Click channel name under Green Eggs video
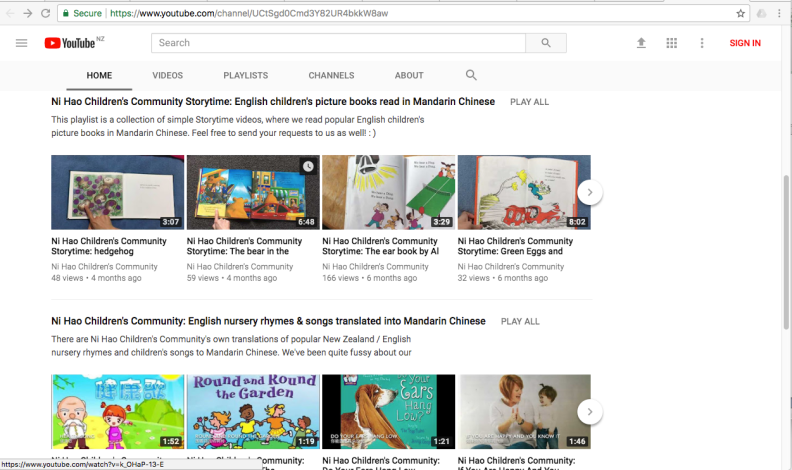 point(511,267)
